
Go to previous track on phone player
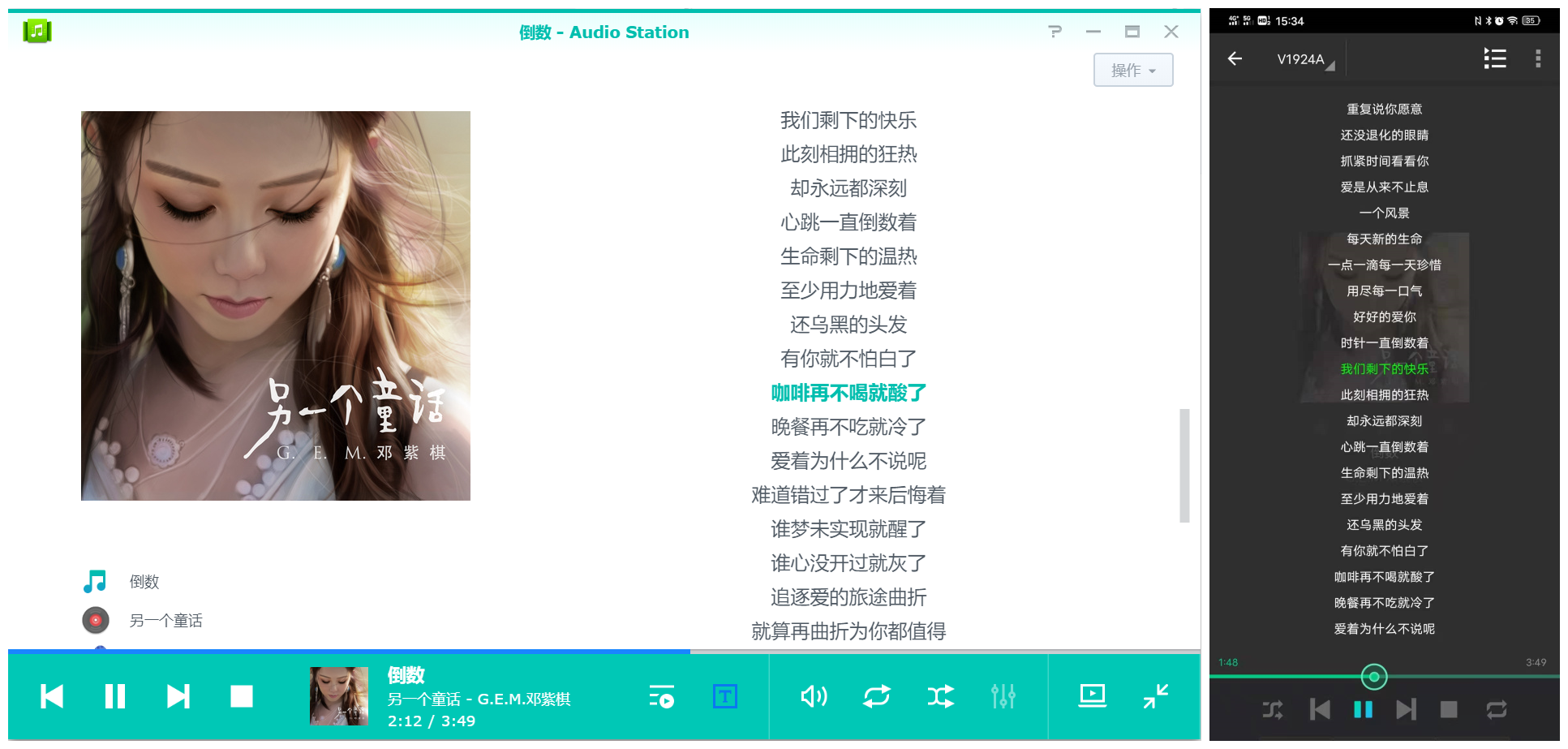[1320, 710]
